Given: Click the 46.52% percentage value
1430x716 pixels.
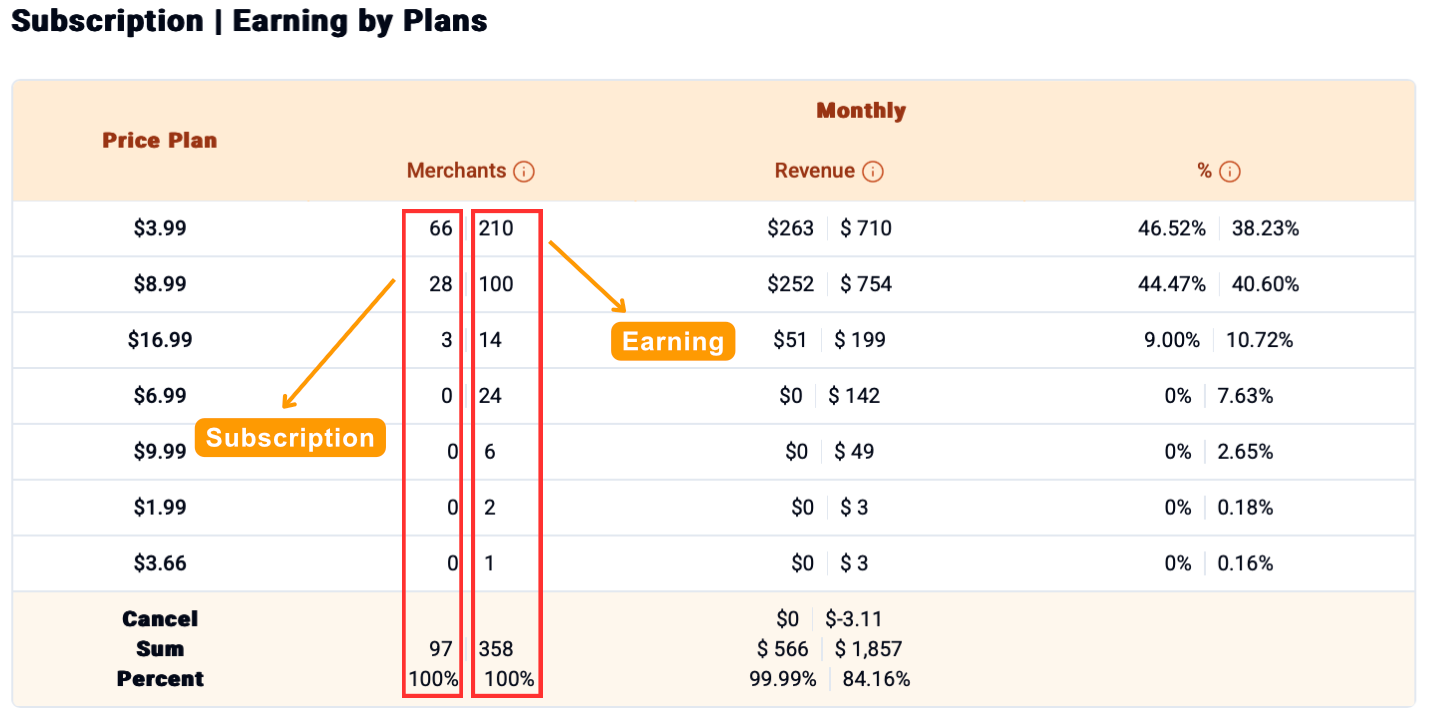Looking at the screenshot, I should pyautogui.click(x=1171, y=229).
